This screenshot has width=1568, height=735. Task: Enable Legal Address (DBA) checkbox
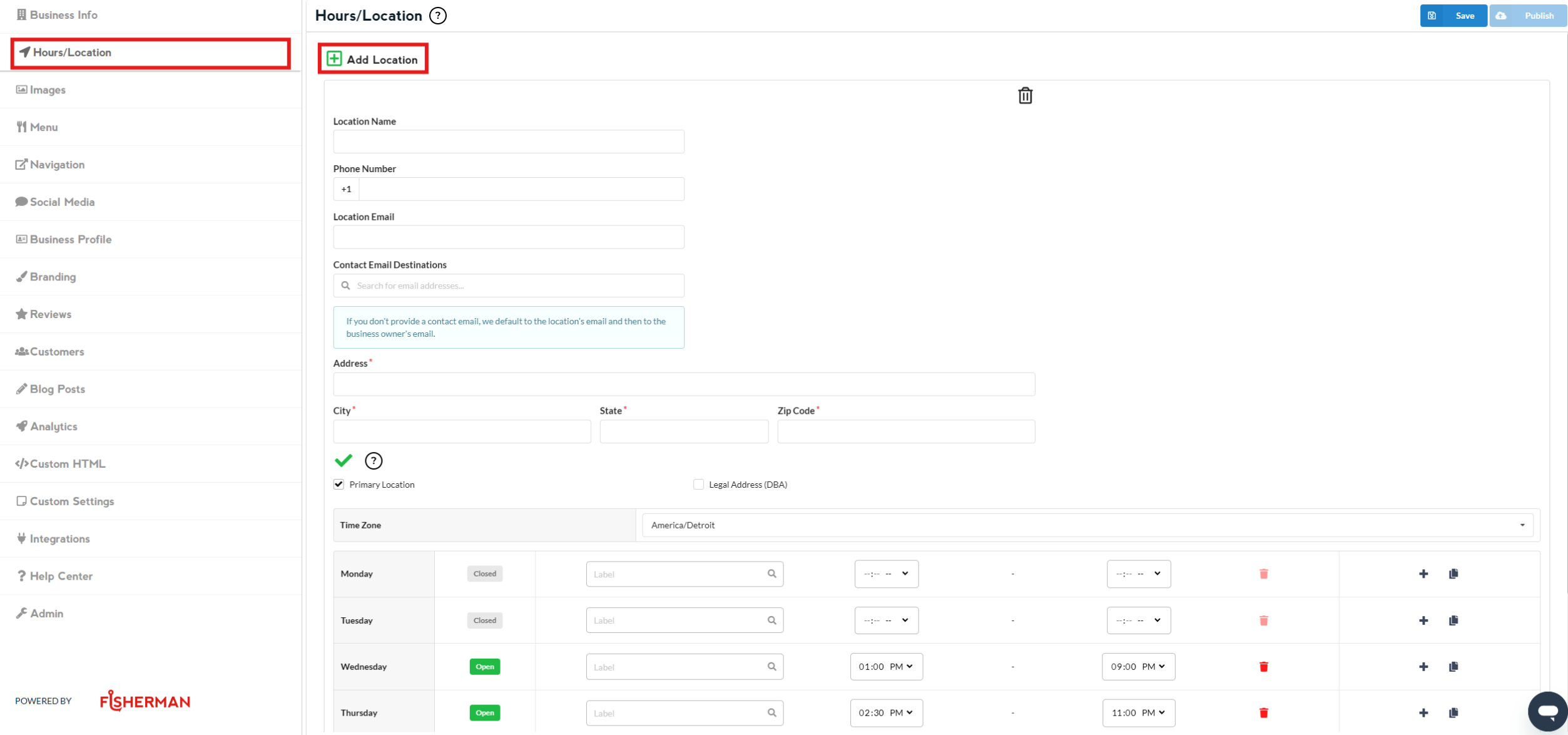click(x=699, y=485)
